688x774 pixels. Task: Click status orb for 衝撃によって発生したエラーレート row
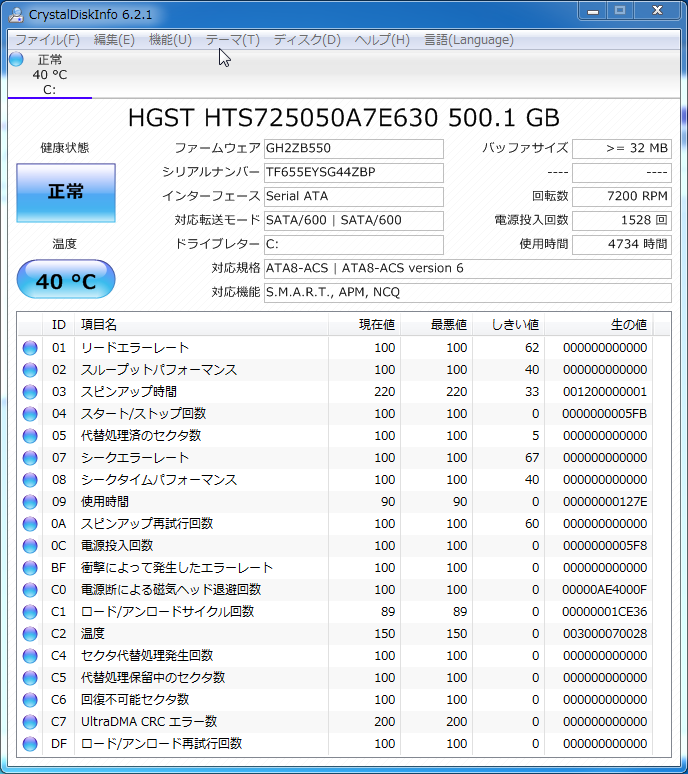tap(30, 568)
